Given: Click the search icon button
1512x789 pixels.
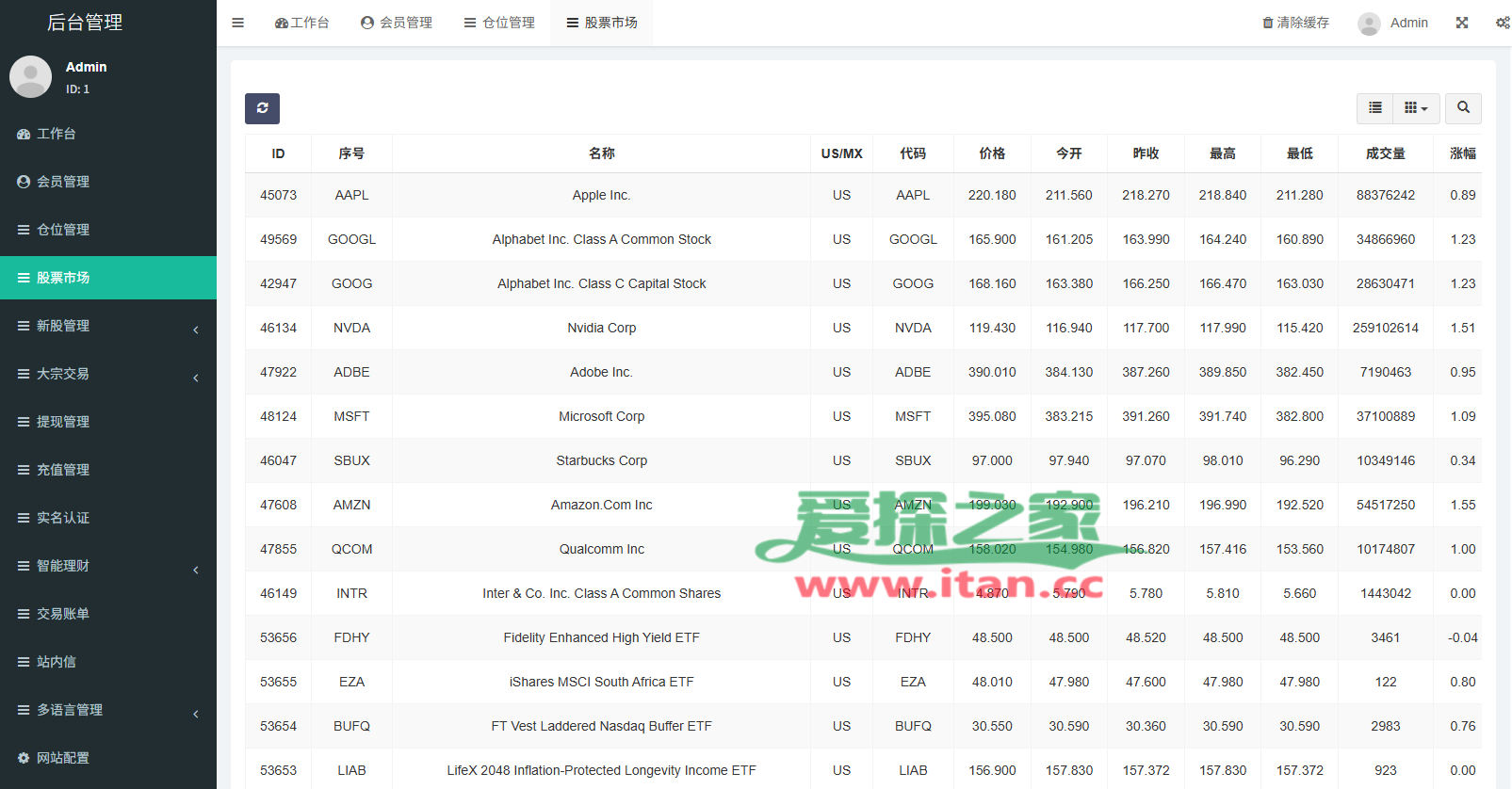Looking at the screenshot, I should 1463,108.
